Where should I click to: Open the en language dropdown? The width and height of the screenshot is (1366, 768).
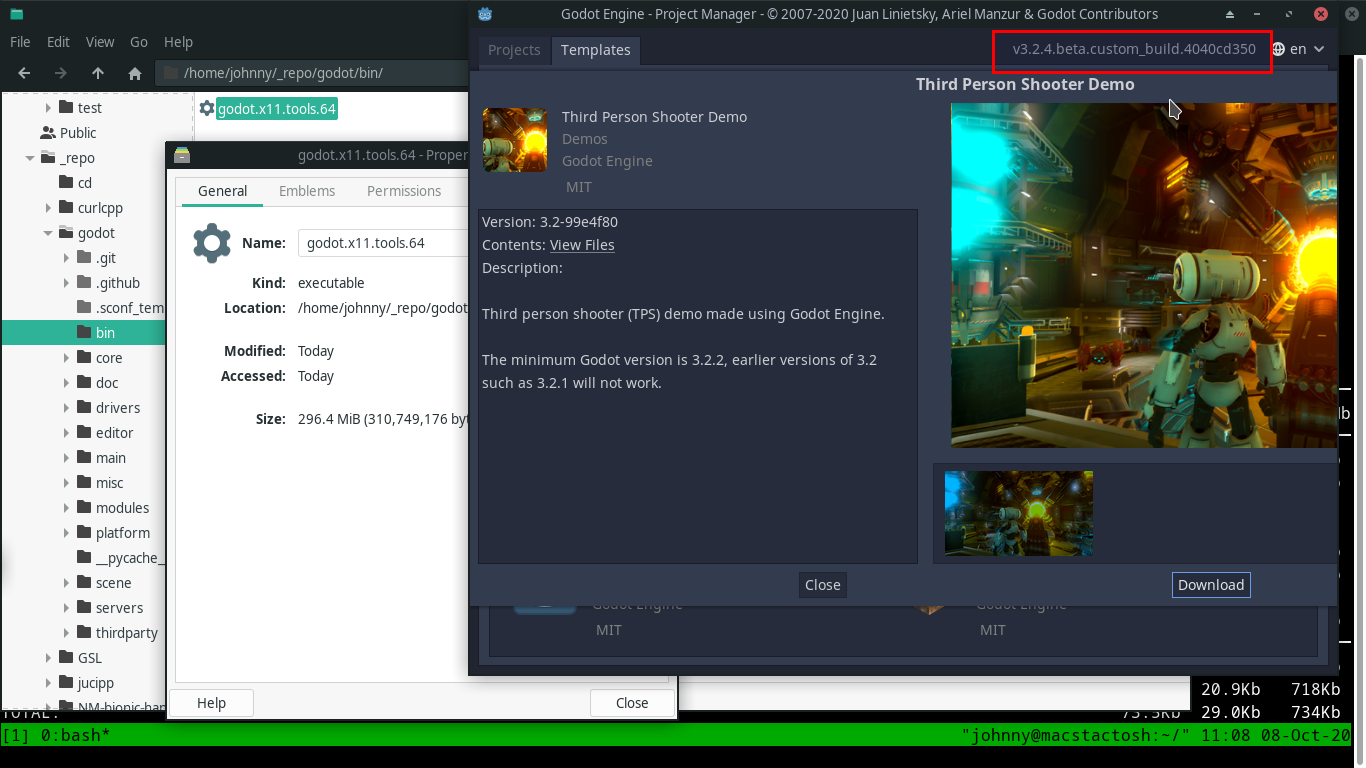tap(1299, 49)
